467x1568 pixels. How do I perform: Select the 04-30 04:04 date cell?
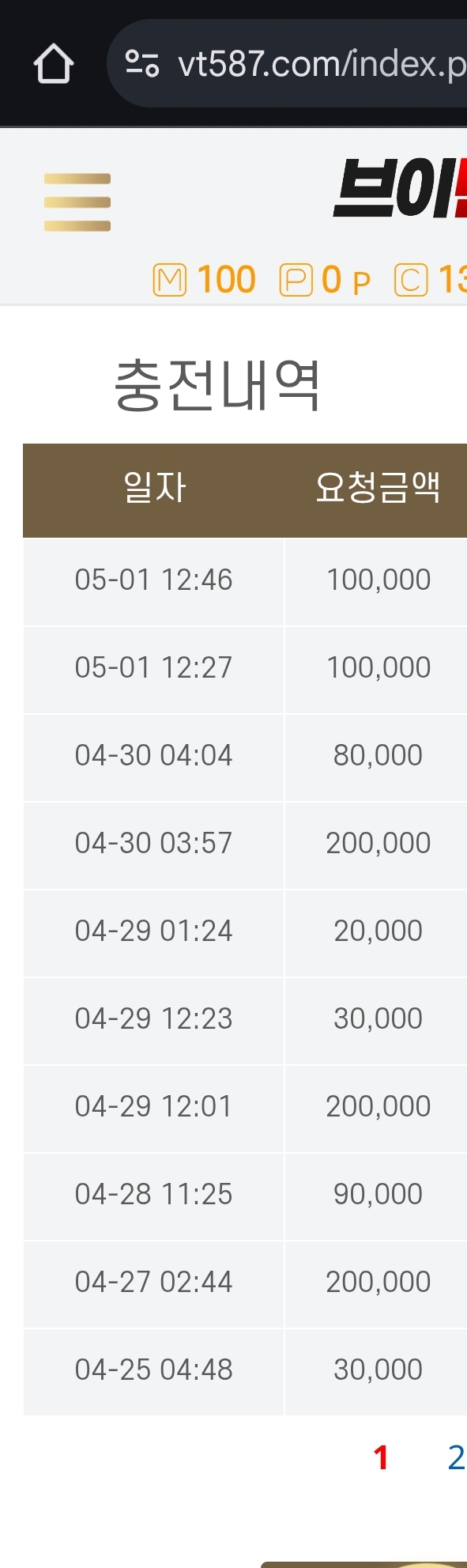pos(153,758)
